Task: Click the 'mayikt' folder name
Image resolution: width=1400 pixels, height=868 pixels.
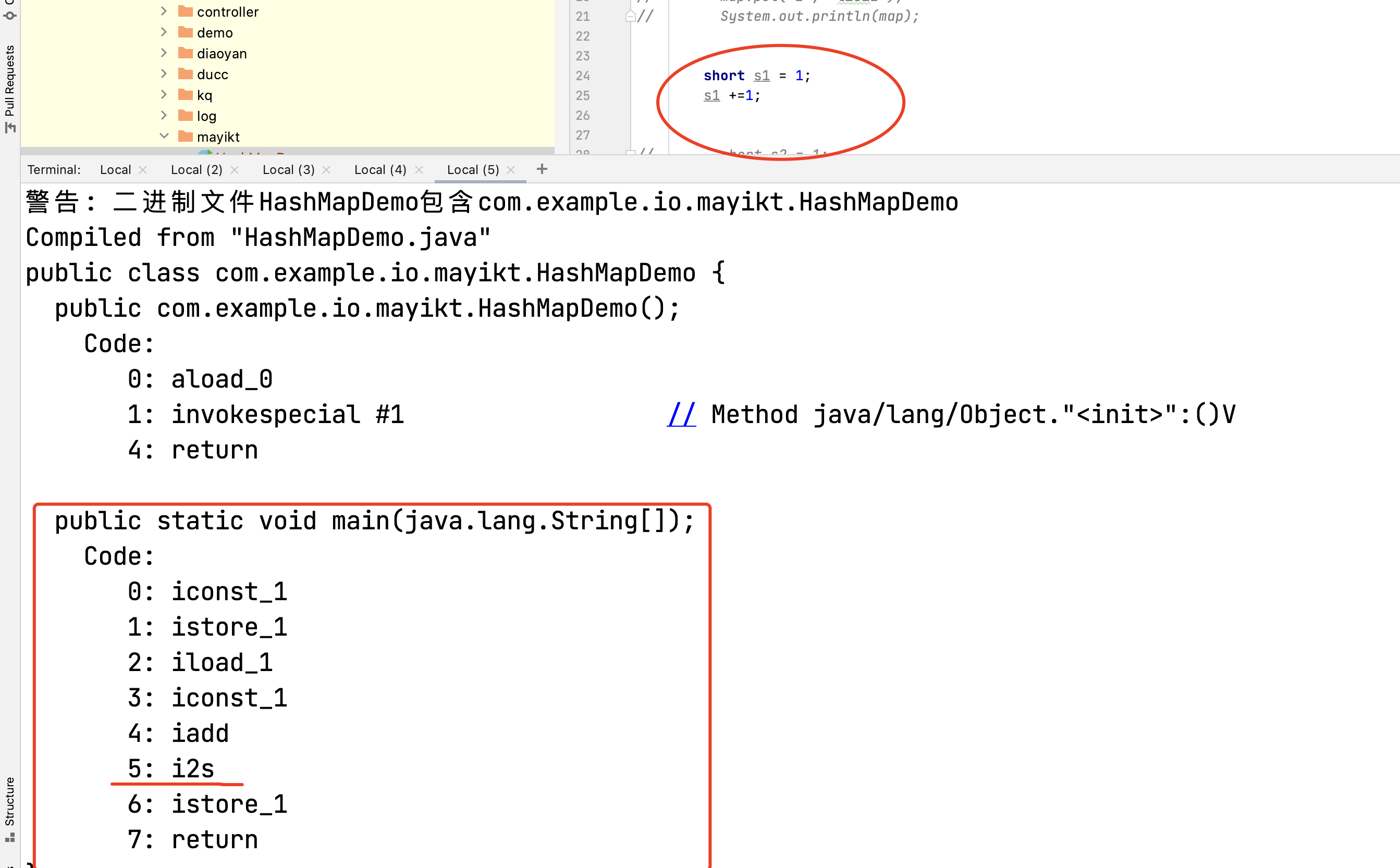Action: [218, 137]
